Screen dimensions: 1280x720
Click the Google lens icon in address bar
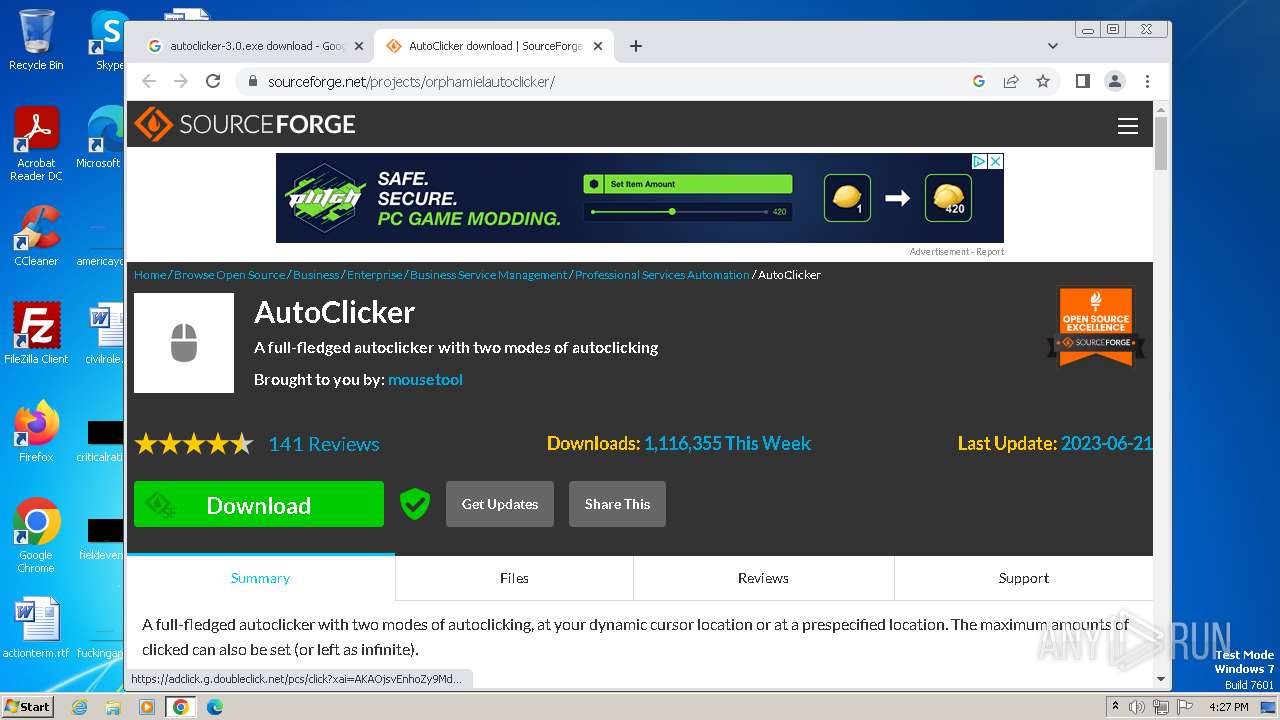point(979,81)
